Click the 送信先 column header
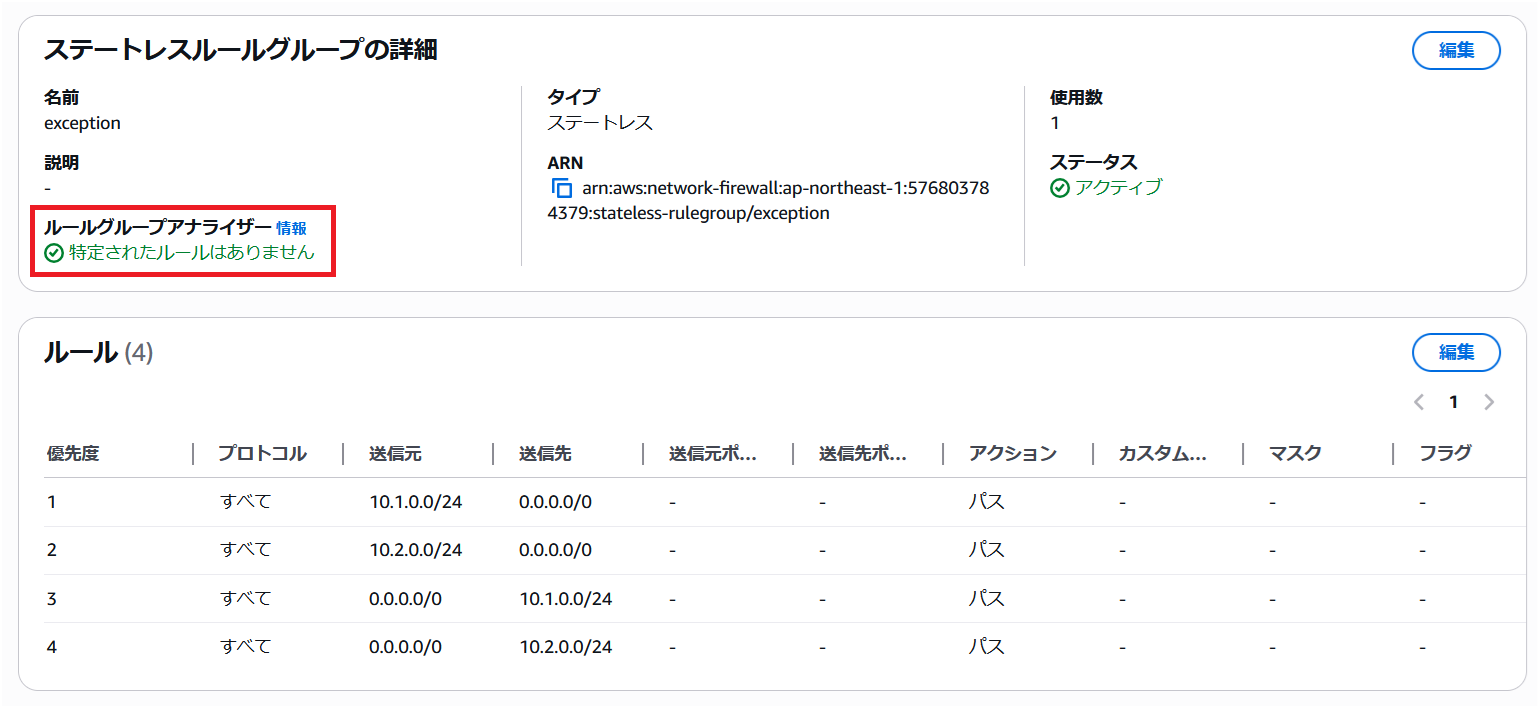The image size is (1539, 708). tap(545, 453)
